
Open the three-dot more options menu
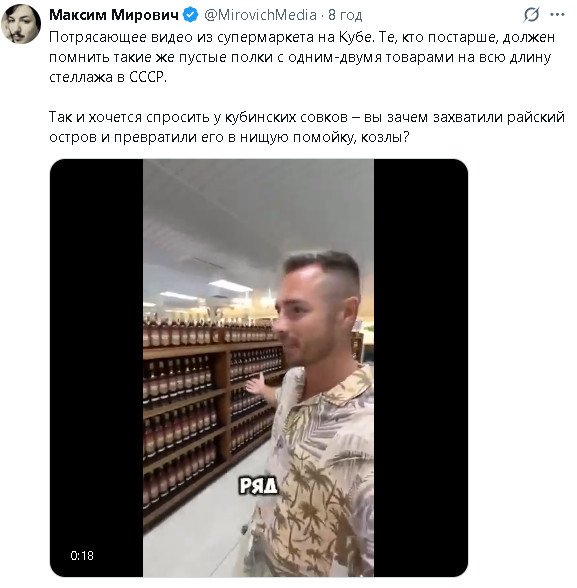click(x=558, y=15)
